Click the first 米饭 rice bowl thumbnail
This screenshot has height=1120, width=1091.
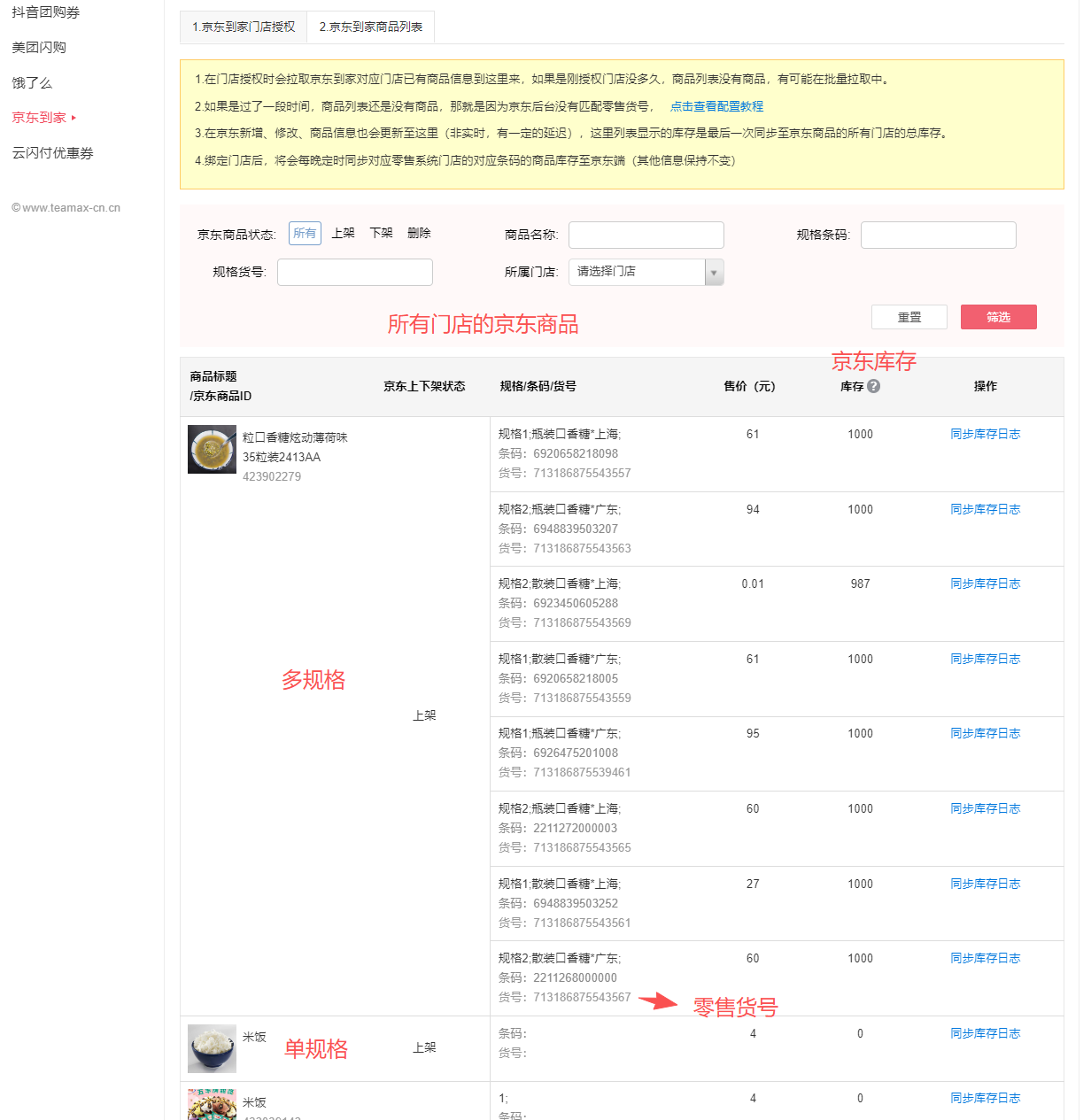pyautogui.click(x=212, y=1048)
